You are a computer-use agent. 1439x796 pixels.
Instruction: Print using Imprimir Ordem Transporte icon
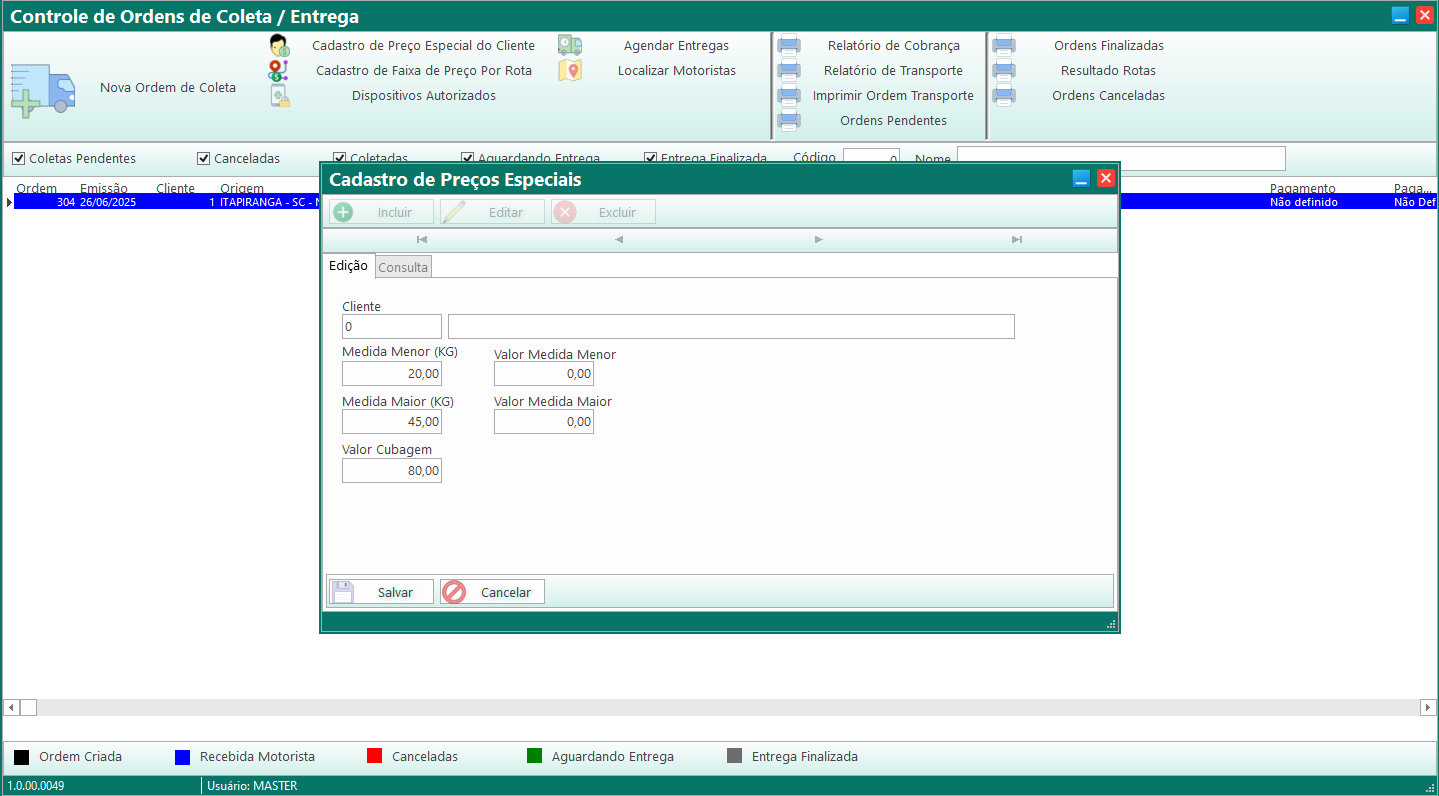click(789, 96)
